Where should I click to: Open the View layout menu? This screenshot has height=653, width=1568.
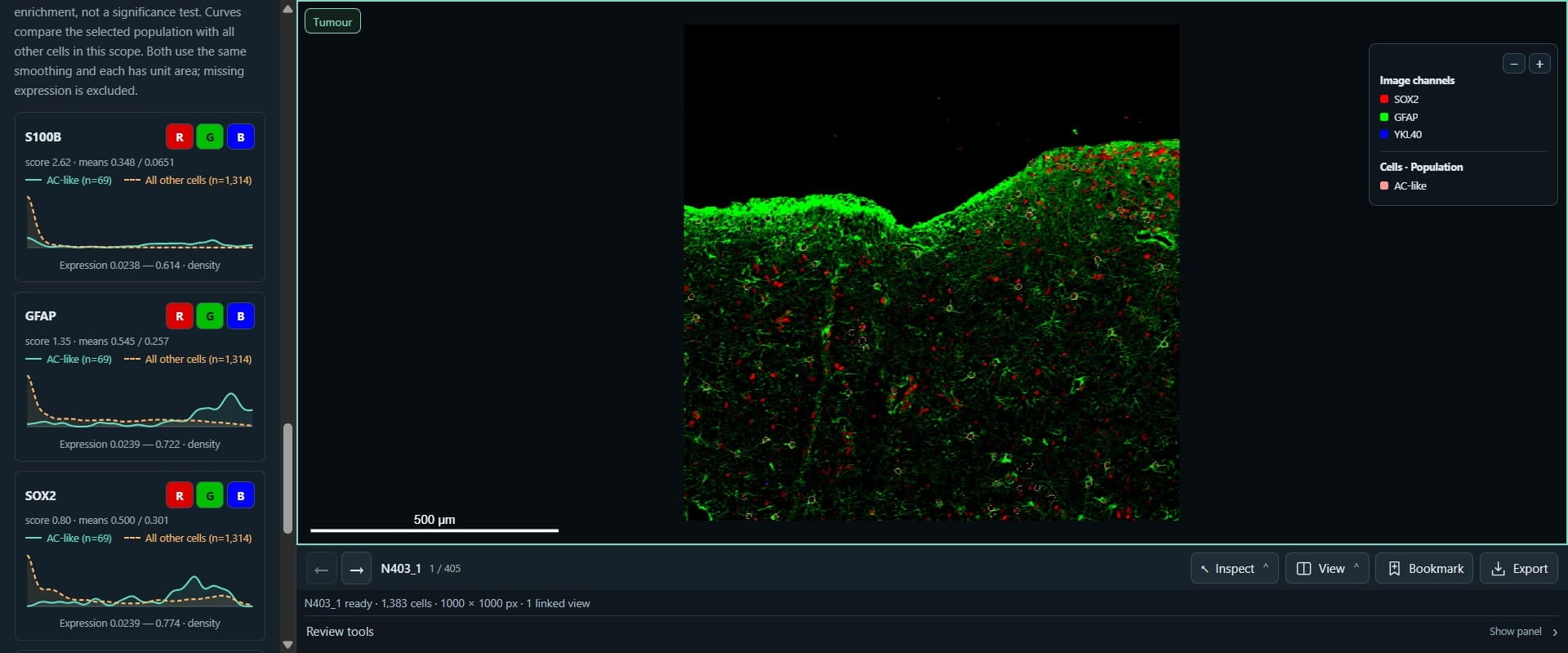1327,568
